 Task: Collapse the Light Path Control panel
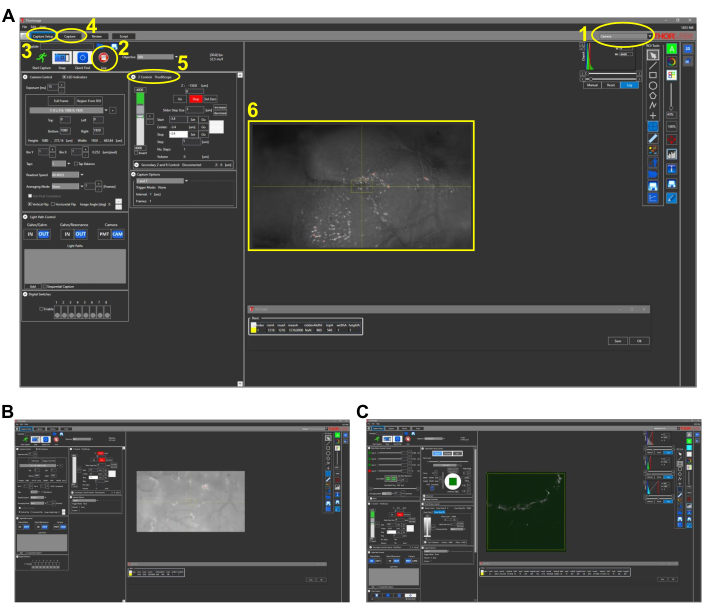click(26, 217)
